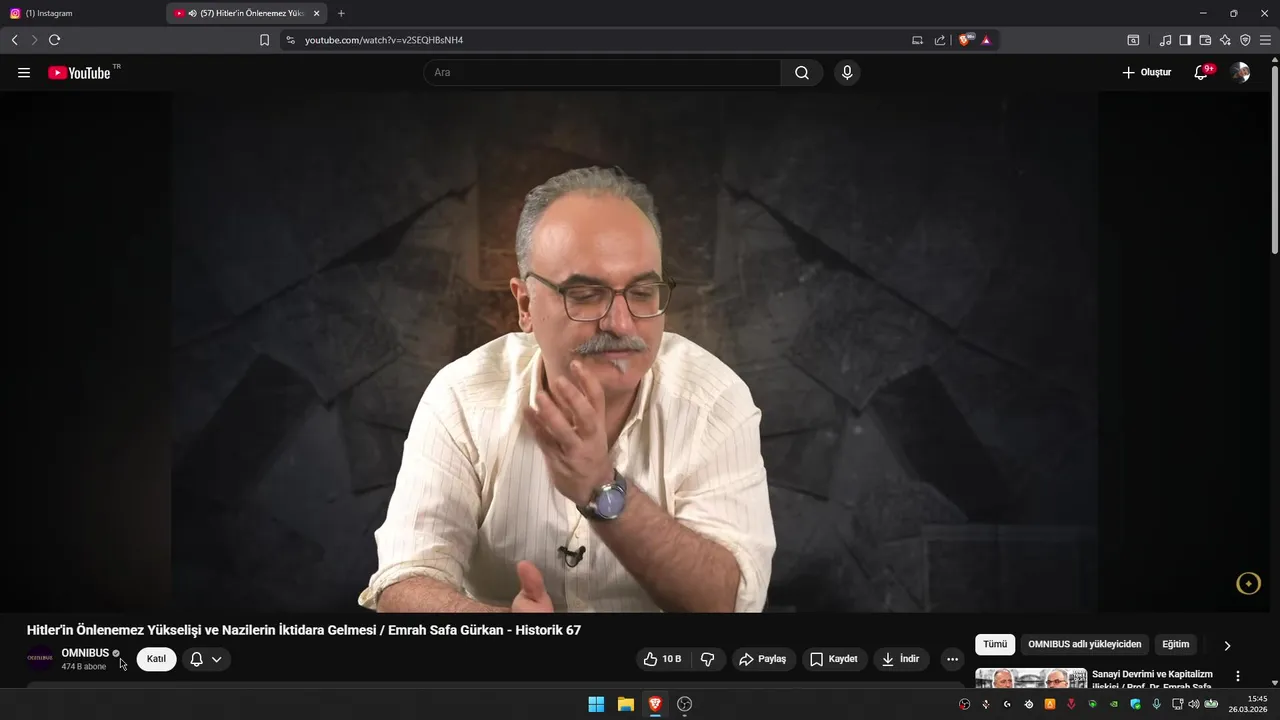Close the Hitler'in Önlenemez tab
1280x720 pixels.
point(316,13)
